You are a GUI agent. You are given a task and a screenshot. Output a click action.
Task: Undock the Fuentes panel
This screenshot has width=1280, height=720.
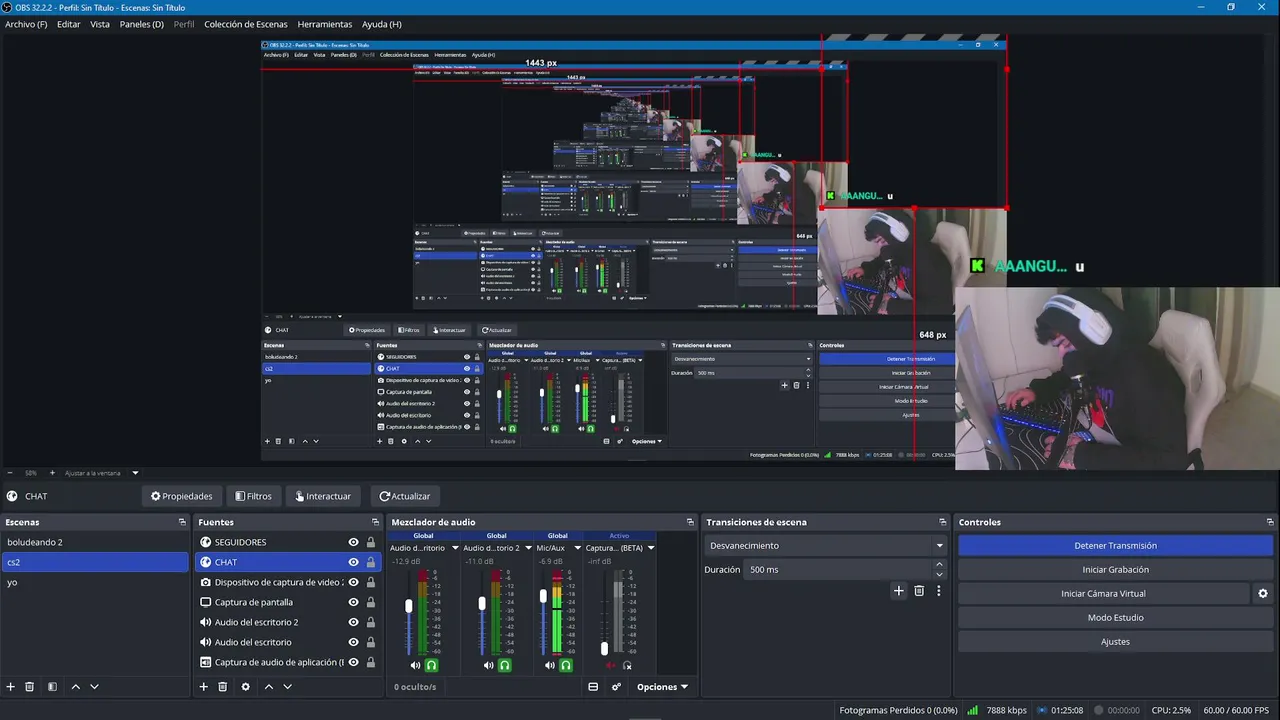pyautogui.click(x=376, y=522)
